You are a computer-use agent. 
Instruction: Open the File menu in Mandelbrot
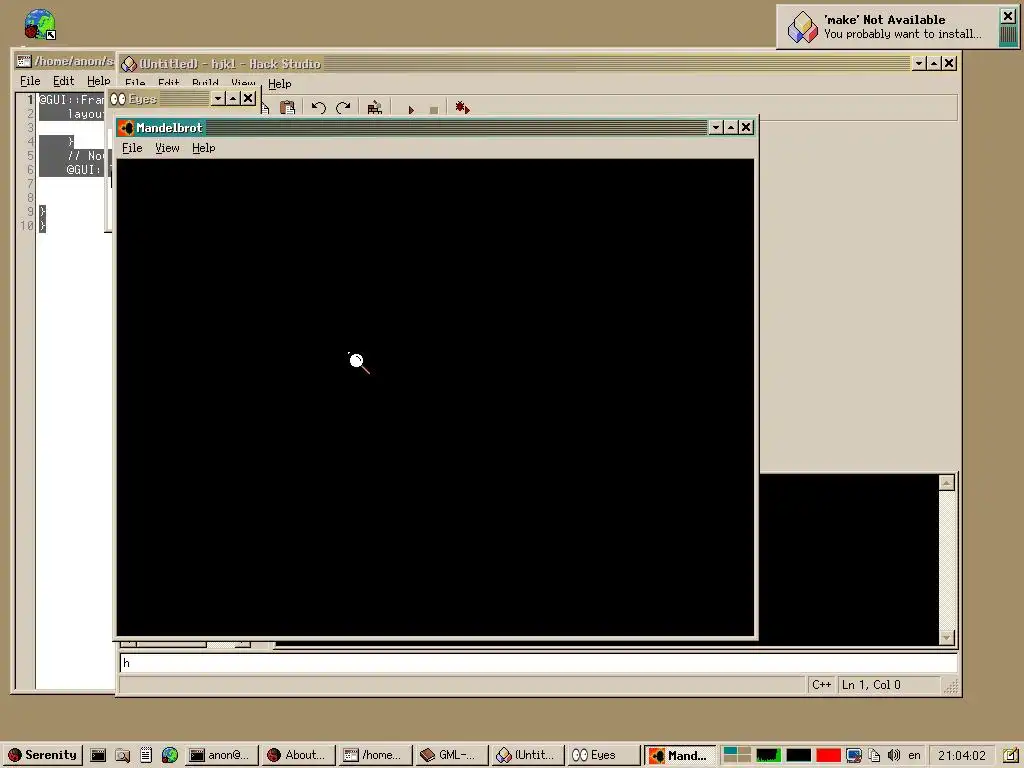(x=132, y=148)
